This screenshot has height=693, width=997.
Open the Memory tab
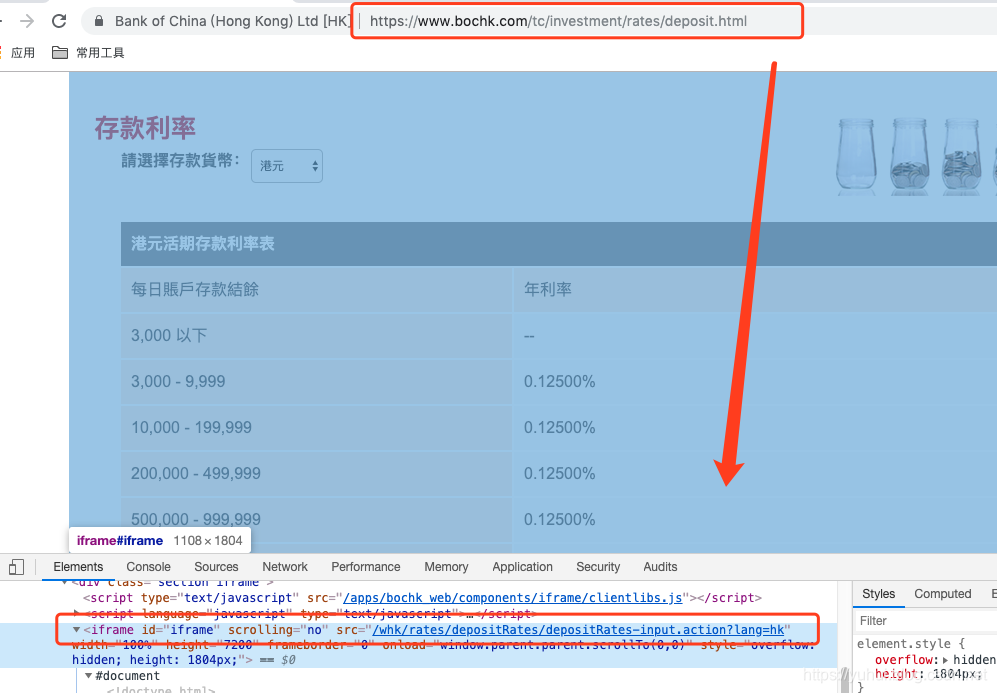(446, 566)
